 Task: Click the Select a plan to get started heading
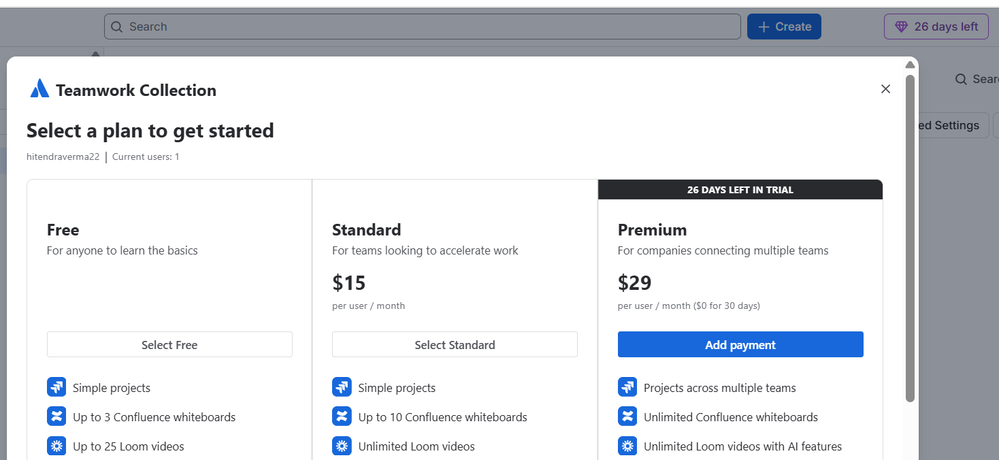coord(150,131)
